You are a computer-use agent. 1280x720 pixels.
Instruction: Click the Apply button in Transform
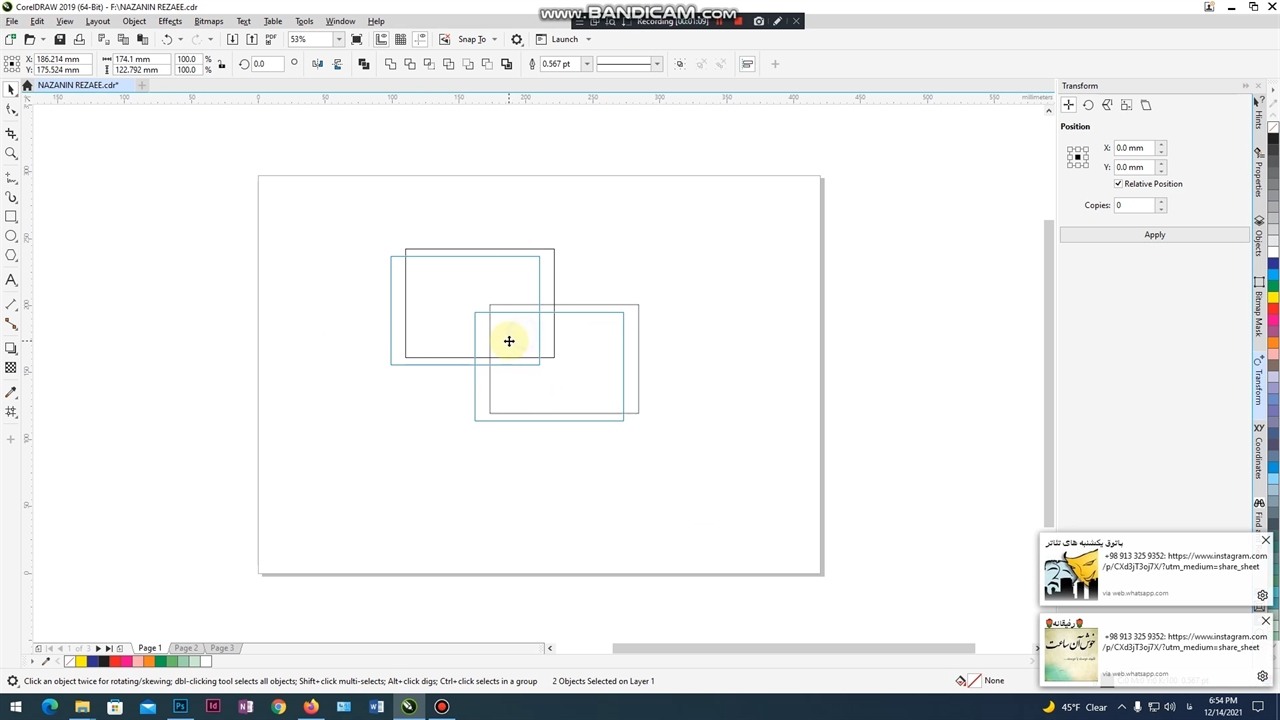click(1154, 235)
